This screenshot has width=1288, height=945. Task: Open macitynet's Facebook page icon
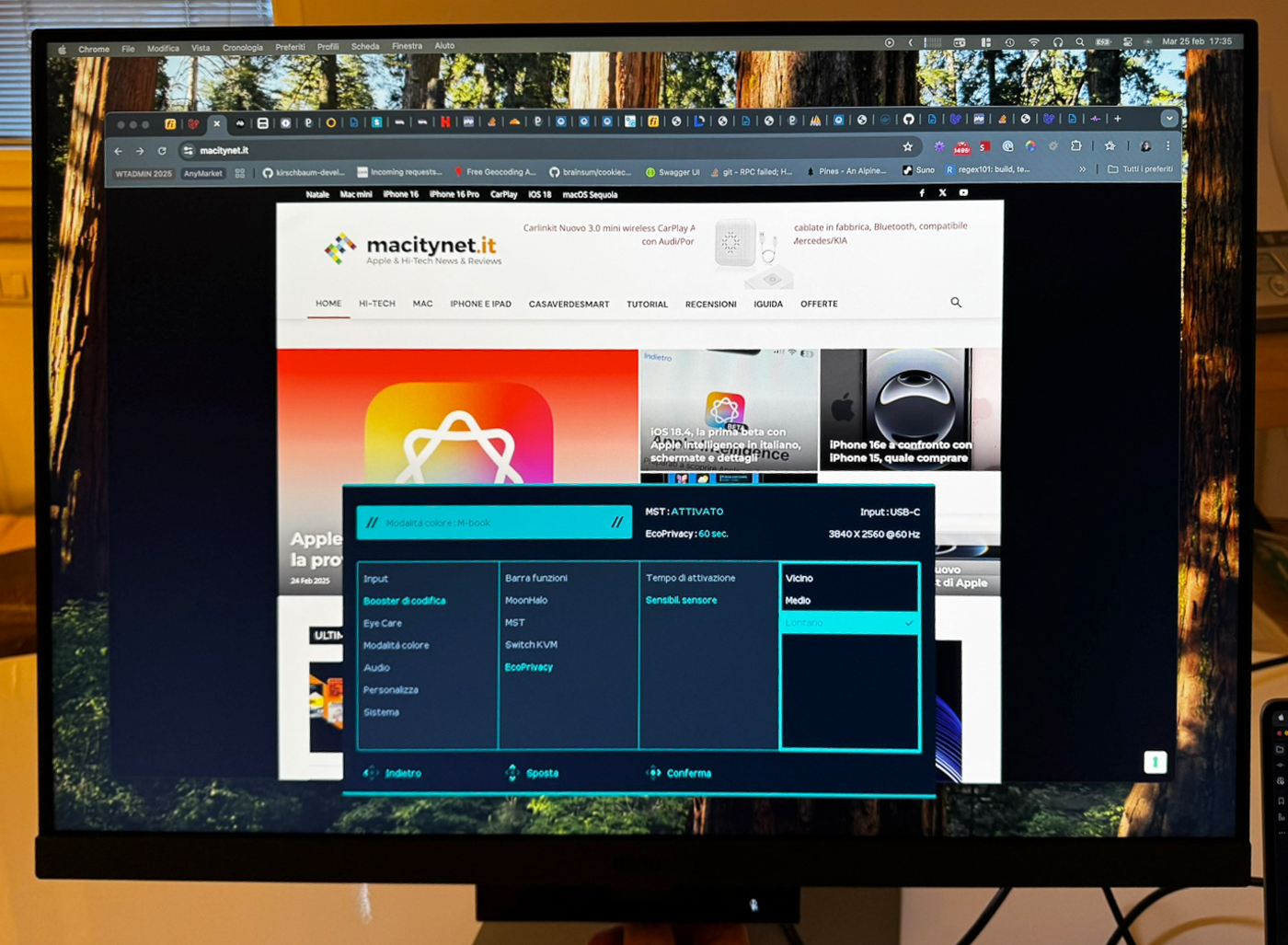(922, 193)
